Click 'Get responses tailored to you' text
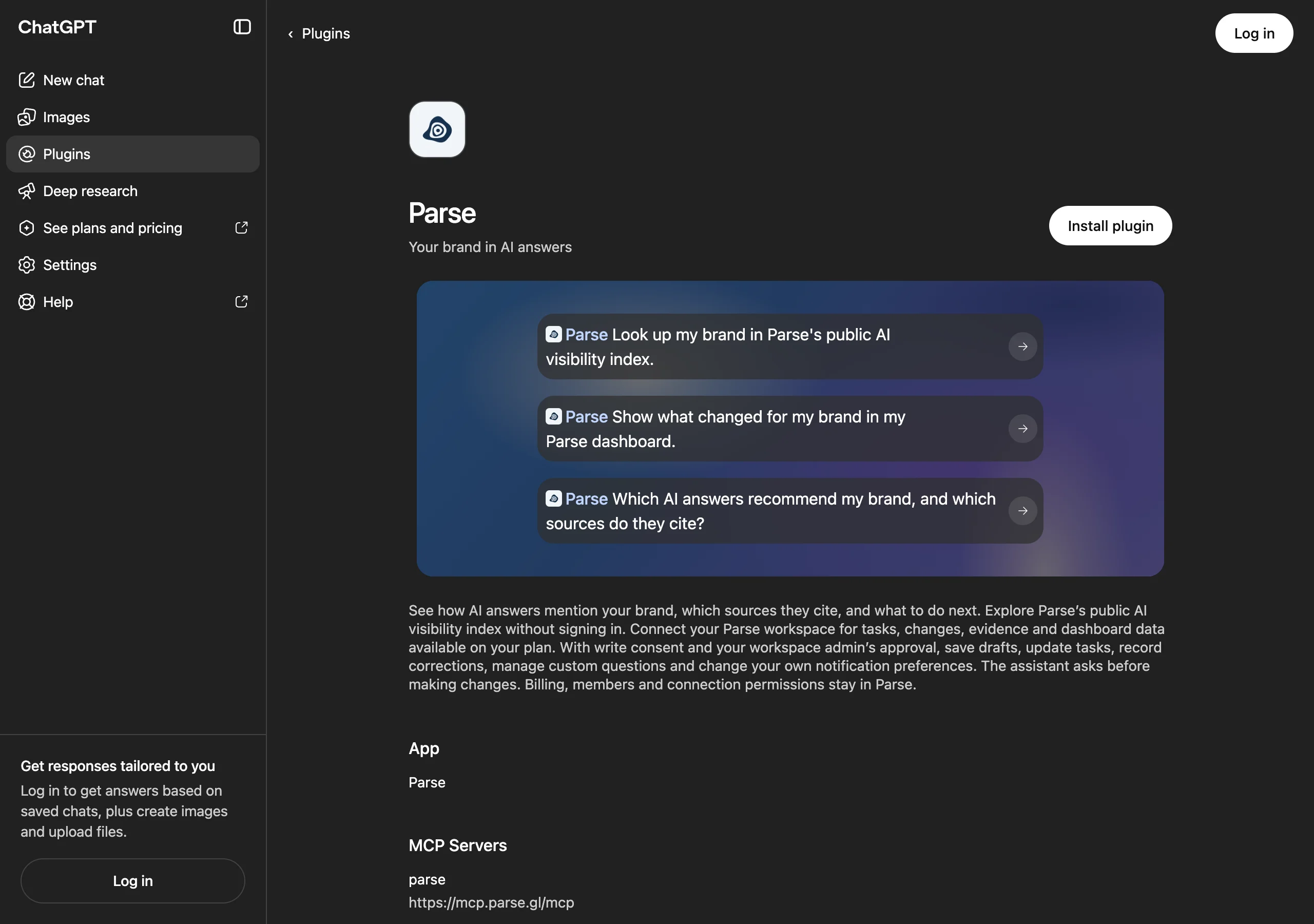This screenshot has width=1314, height=924. pyautogui.click(x=118, y=766)
